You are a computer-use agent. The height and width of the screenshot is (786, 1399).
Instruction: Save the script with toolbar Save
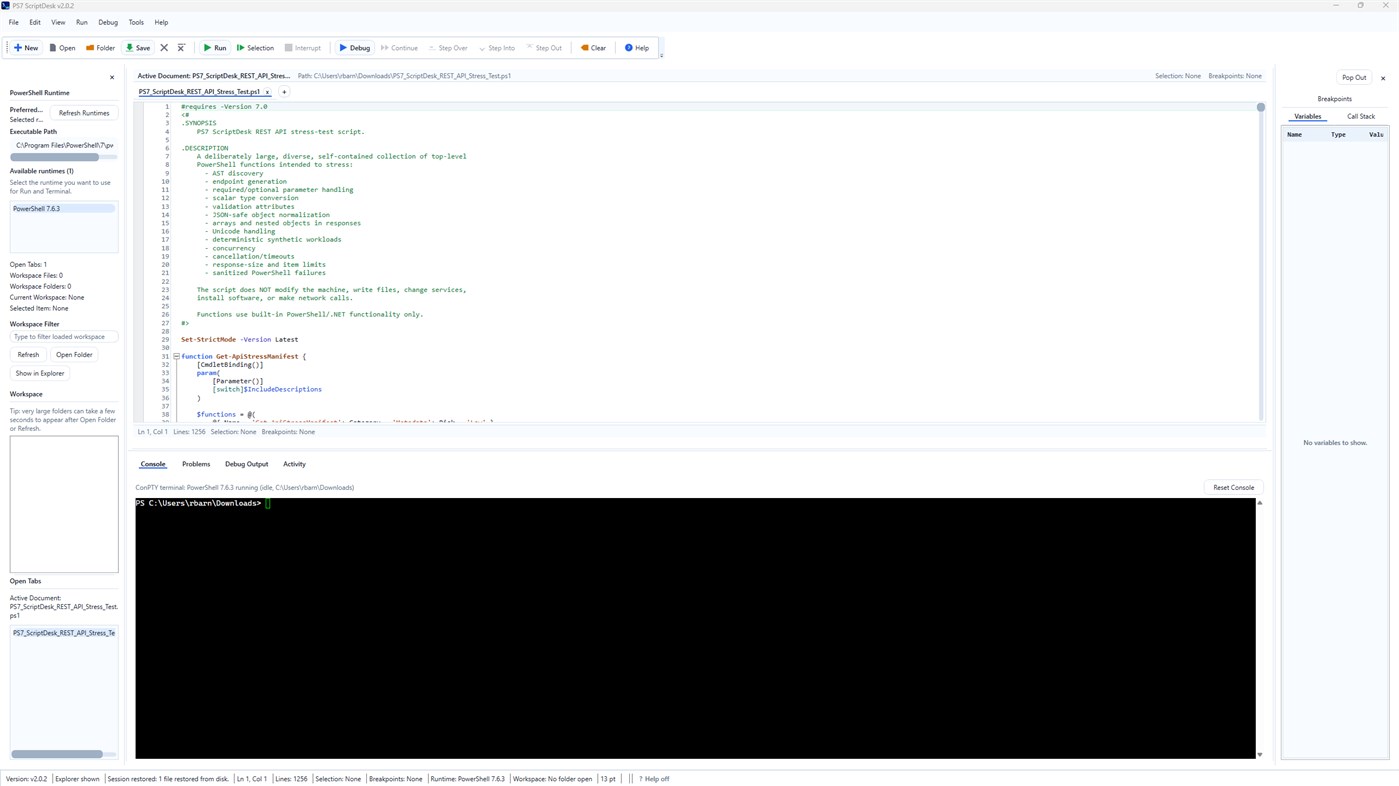coord(138,48)
